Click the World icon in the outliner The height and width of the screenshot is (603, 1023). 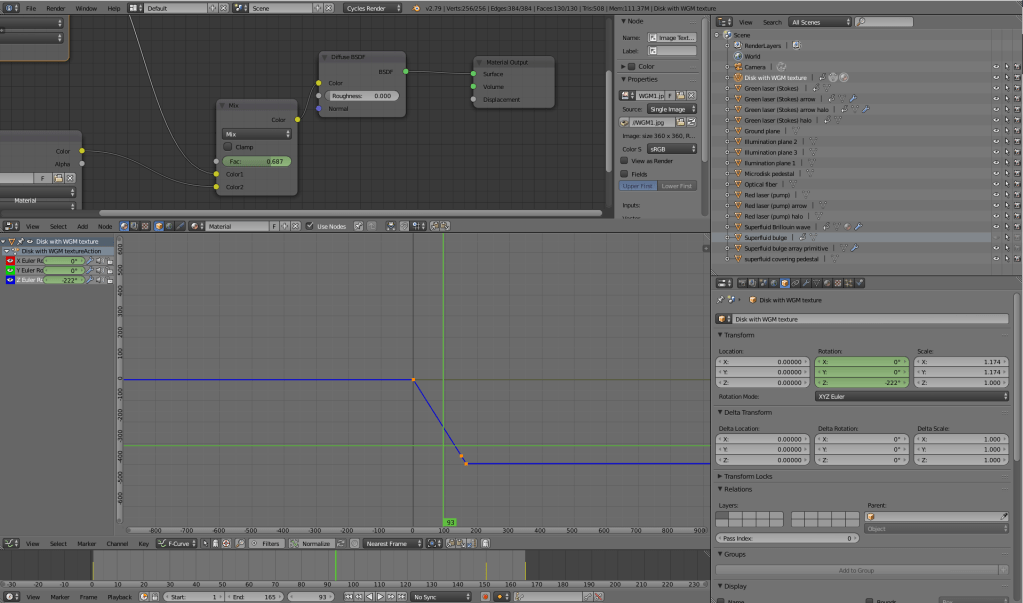coord(738,56)
